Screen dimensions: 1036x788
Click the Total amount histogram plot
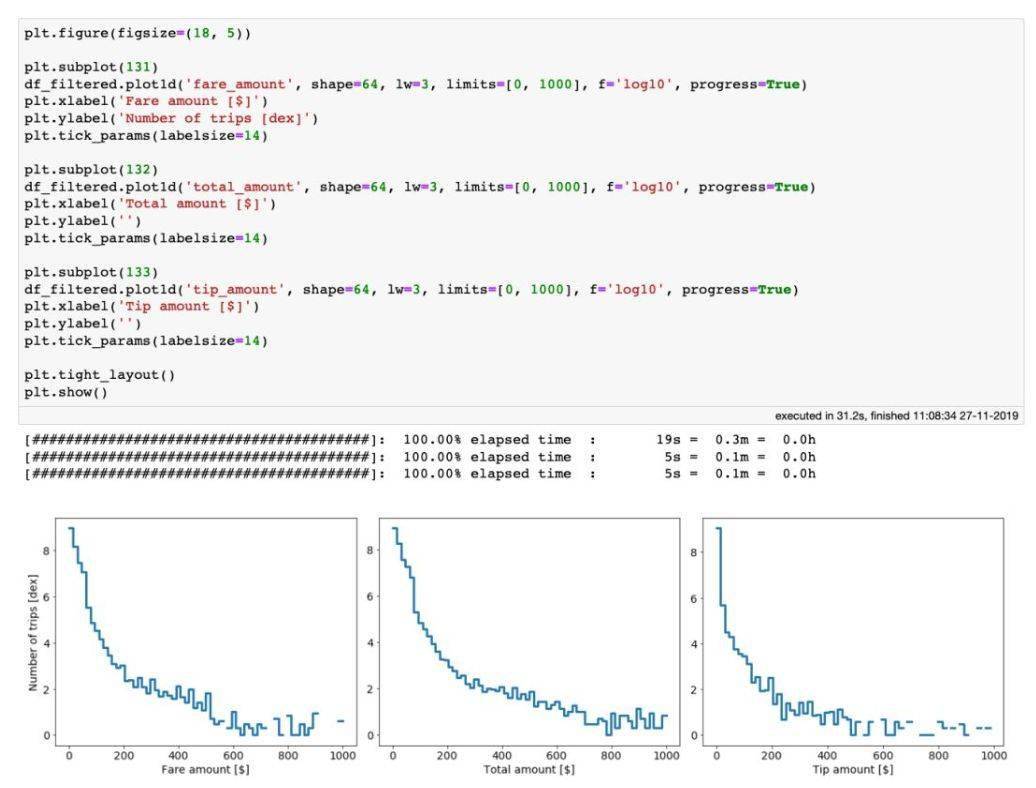click(529, 631)
